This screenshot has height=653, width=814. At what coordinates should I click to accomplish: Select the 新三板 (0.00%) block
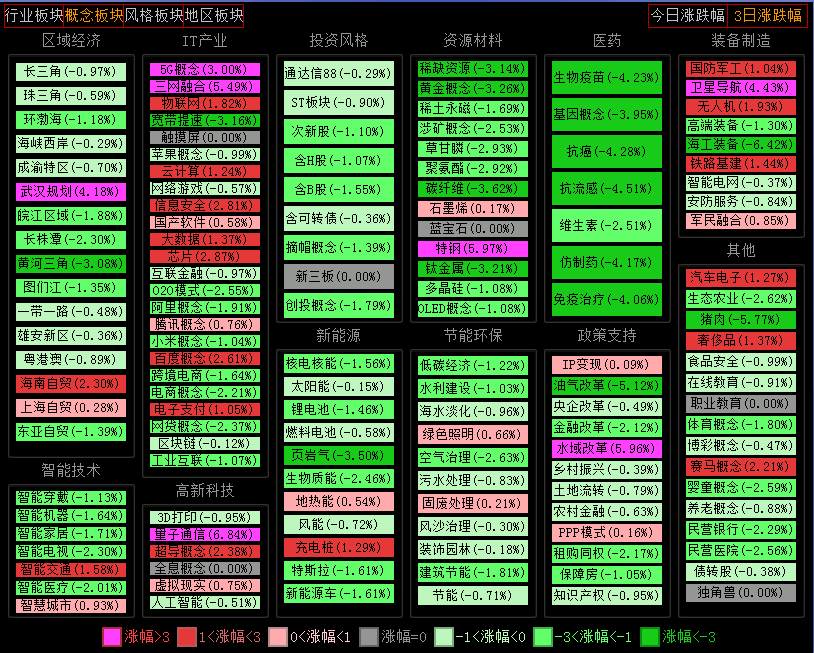339,277
